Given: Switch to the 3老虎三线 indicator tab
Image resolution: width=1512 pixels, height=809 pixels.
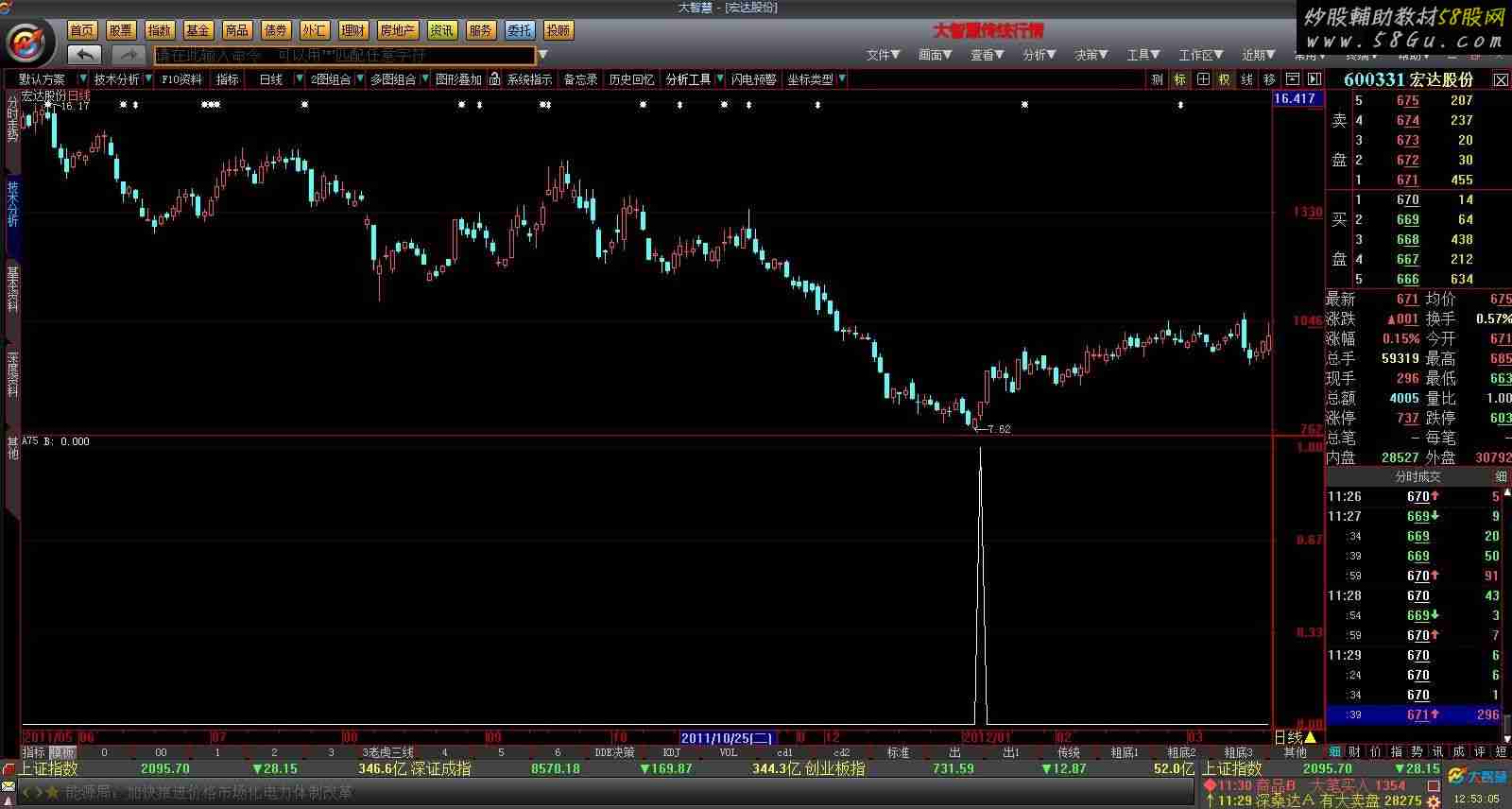Looking at the screenshot, I should coord(388,752).
